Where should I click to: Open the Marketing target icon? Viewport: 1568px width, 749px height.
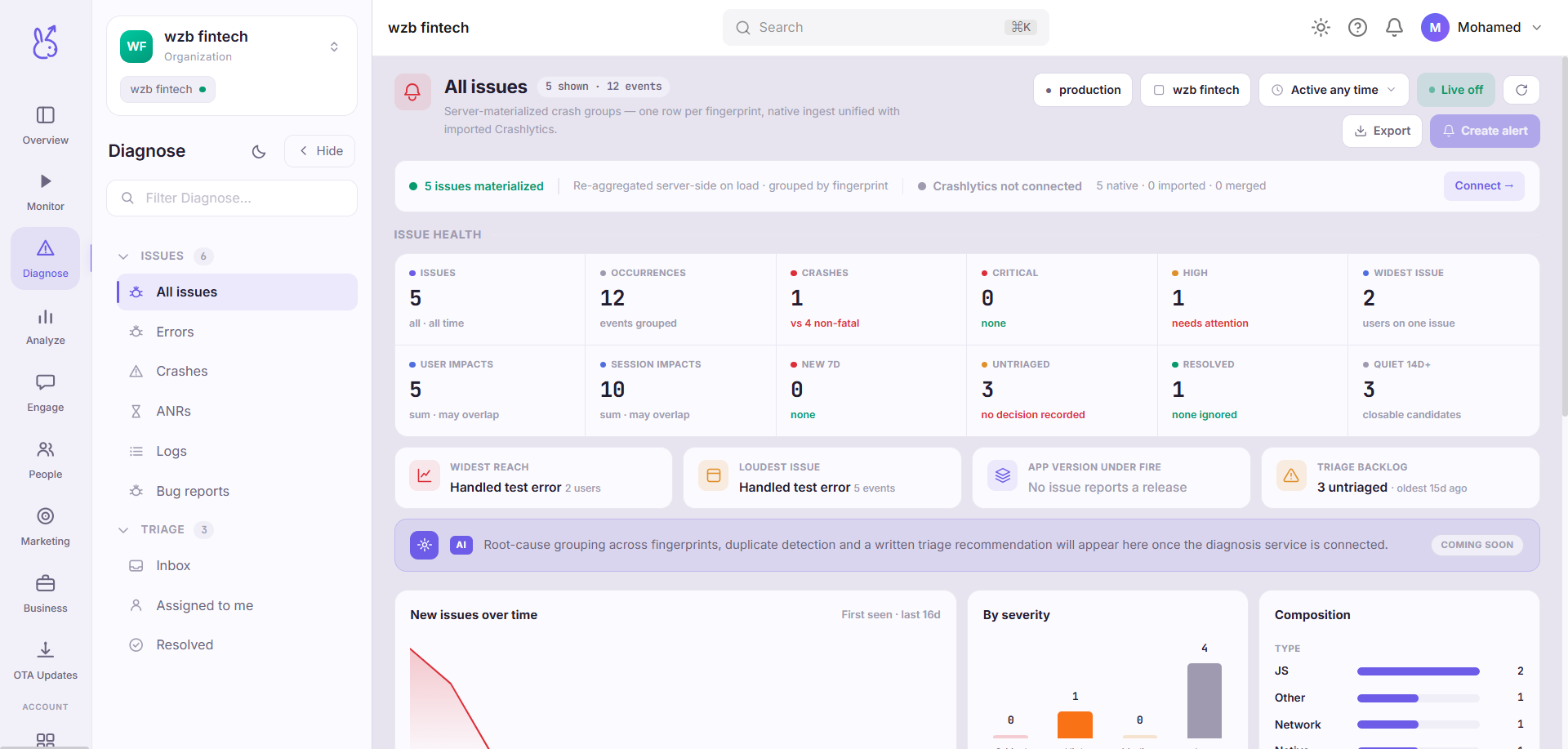[46, 516]
